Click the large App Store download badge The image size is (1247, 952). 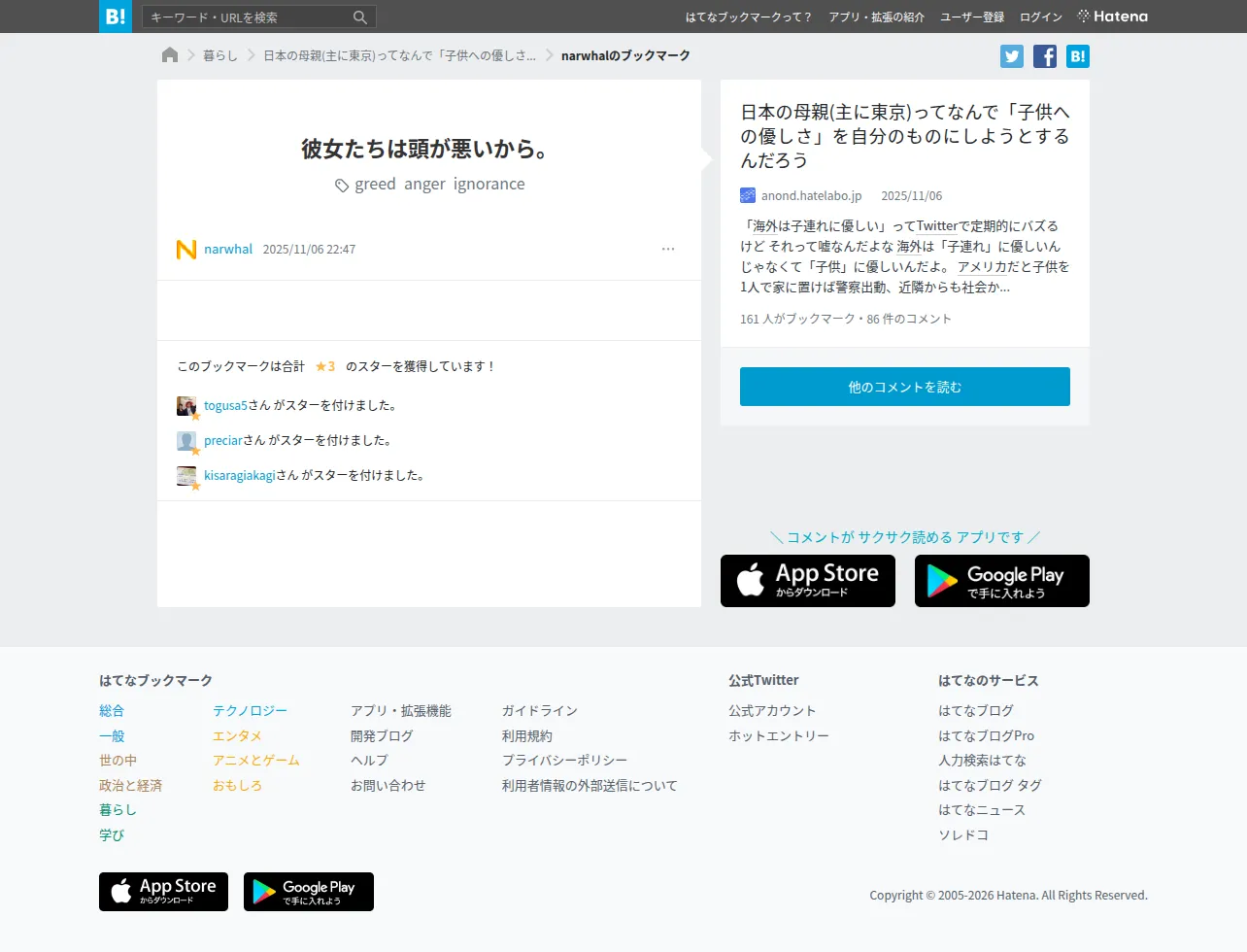pos(808,581)
